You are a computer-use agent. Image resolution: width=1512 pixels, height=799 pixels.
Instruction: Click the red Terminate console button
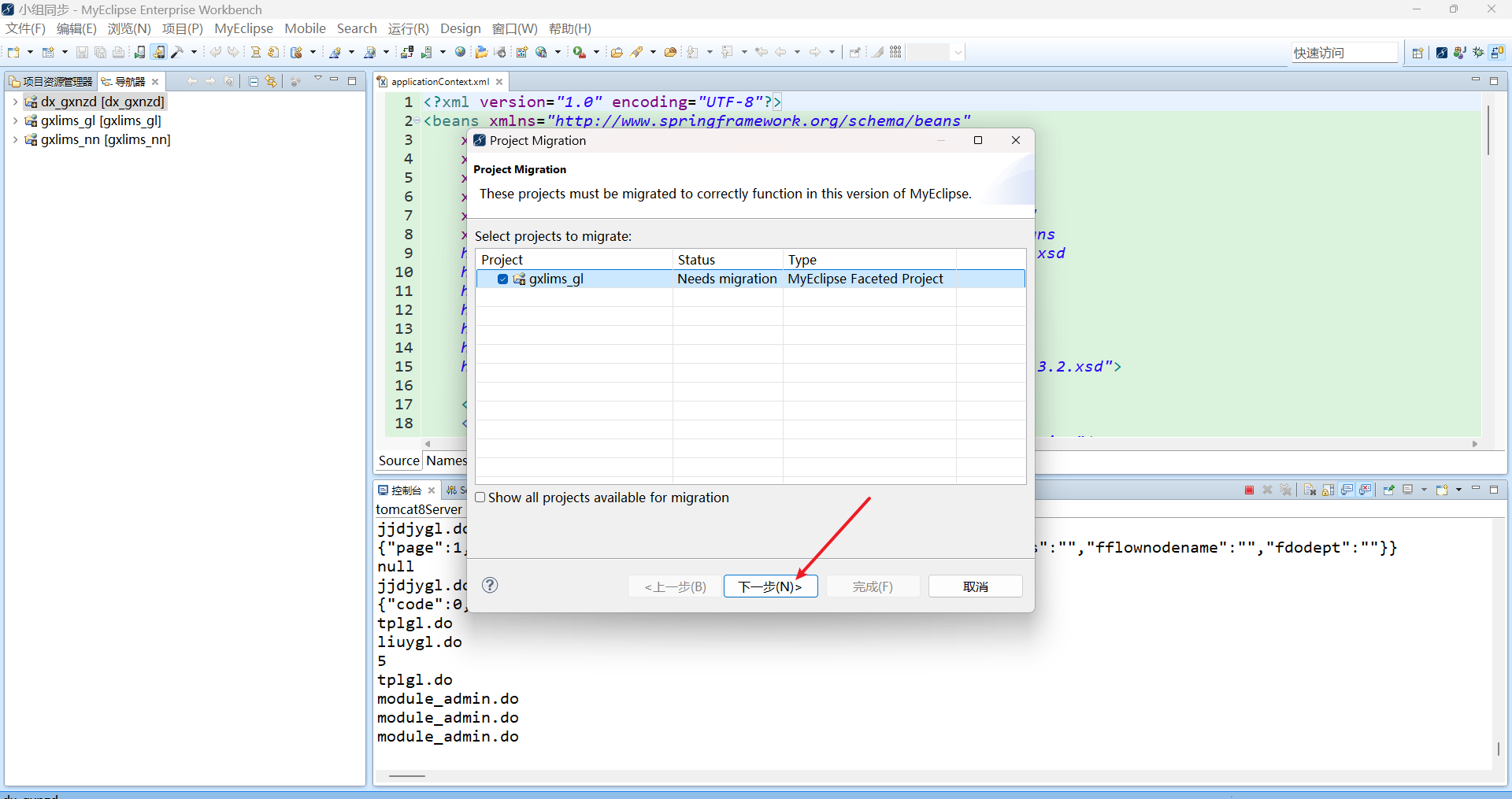1249,490
